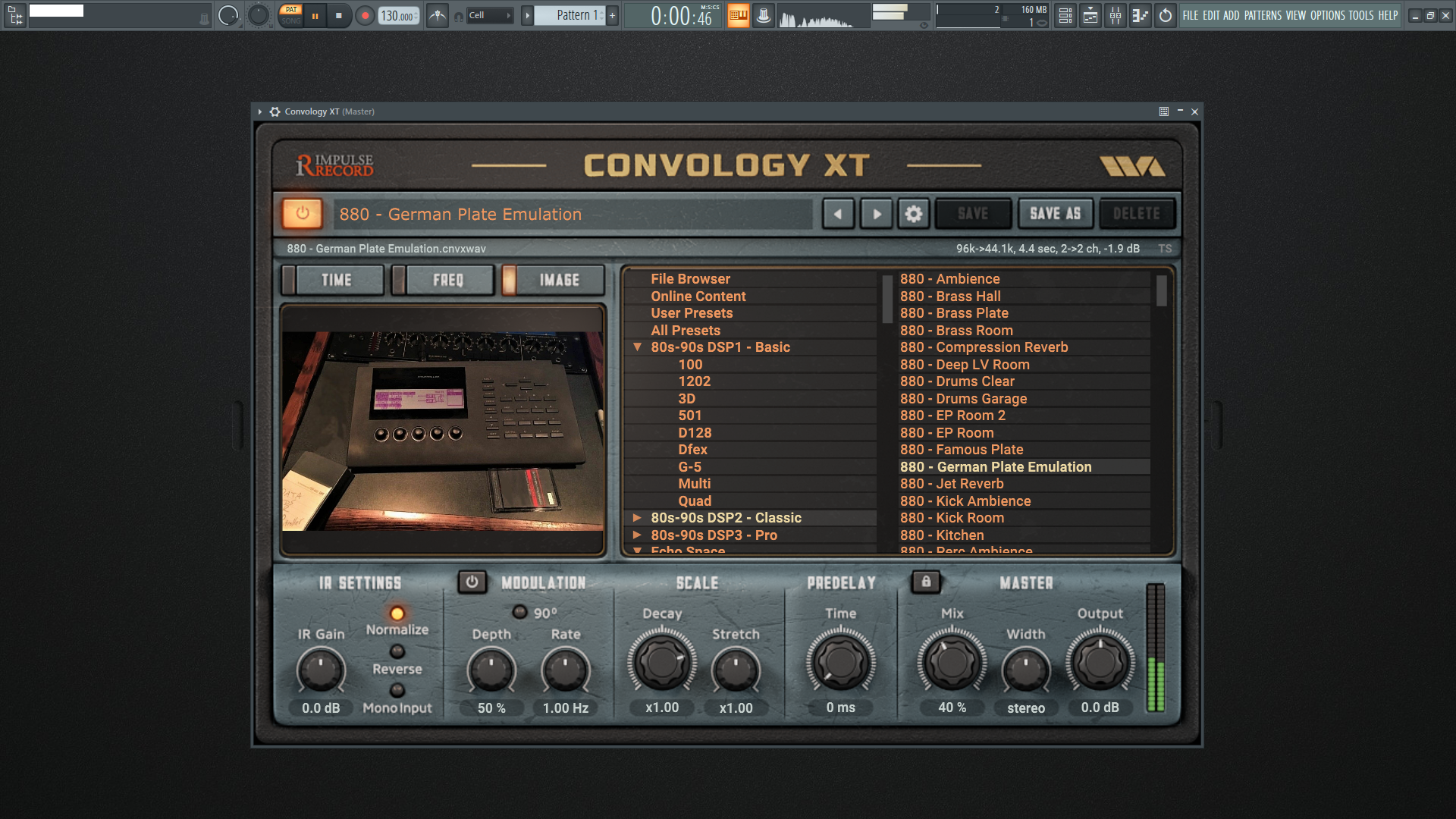
Task: Open the Convology XT plugin gear menu
Action: point(275,111)
